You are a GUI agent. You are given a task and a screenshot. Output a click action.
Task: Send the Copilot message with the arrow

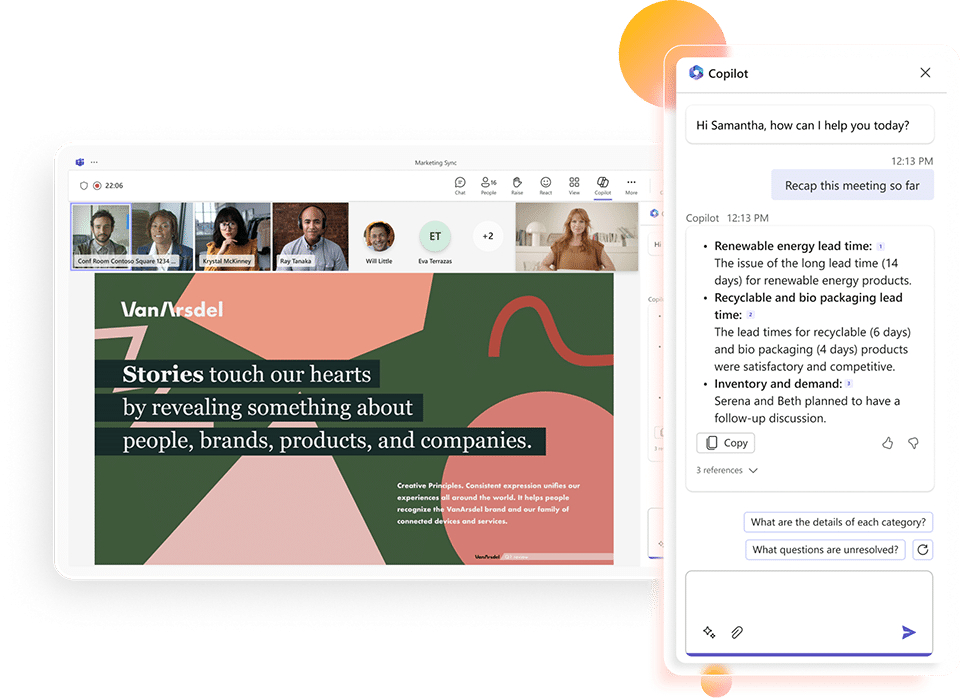click(908, 631)
